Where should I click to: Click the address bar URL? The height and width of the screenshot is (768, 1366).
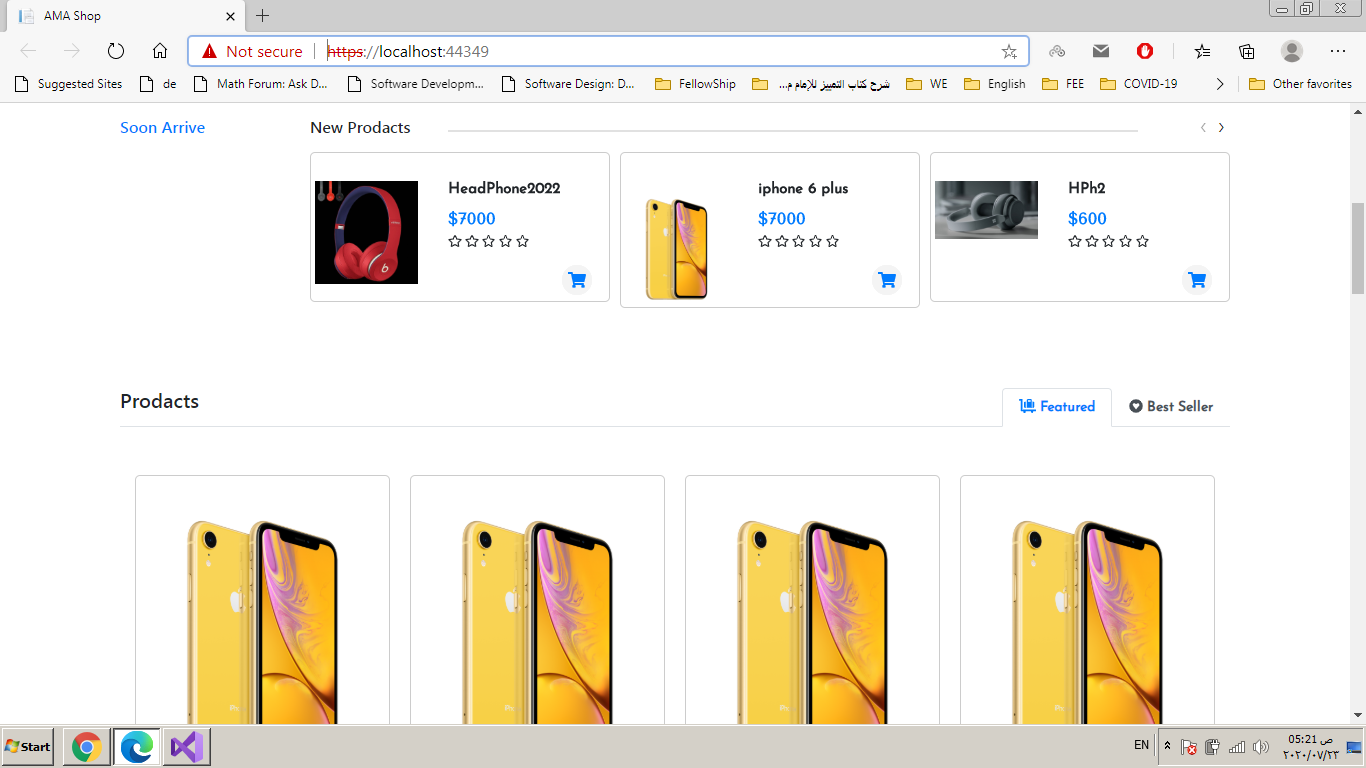pyautogui.click(x=408, y=51)
